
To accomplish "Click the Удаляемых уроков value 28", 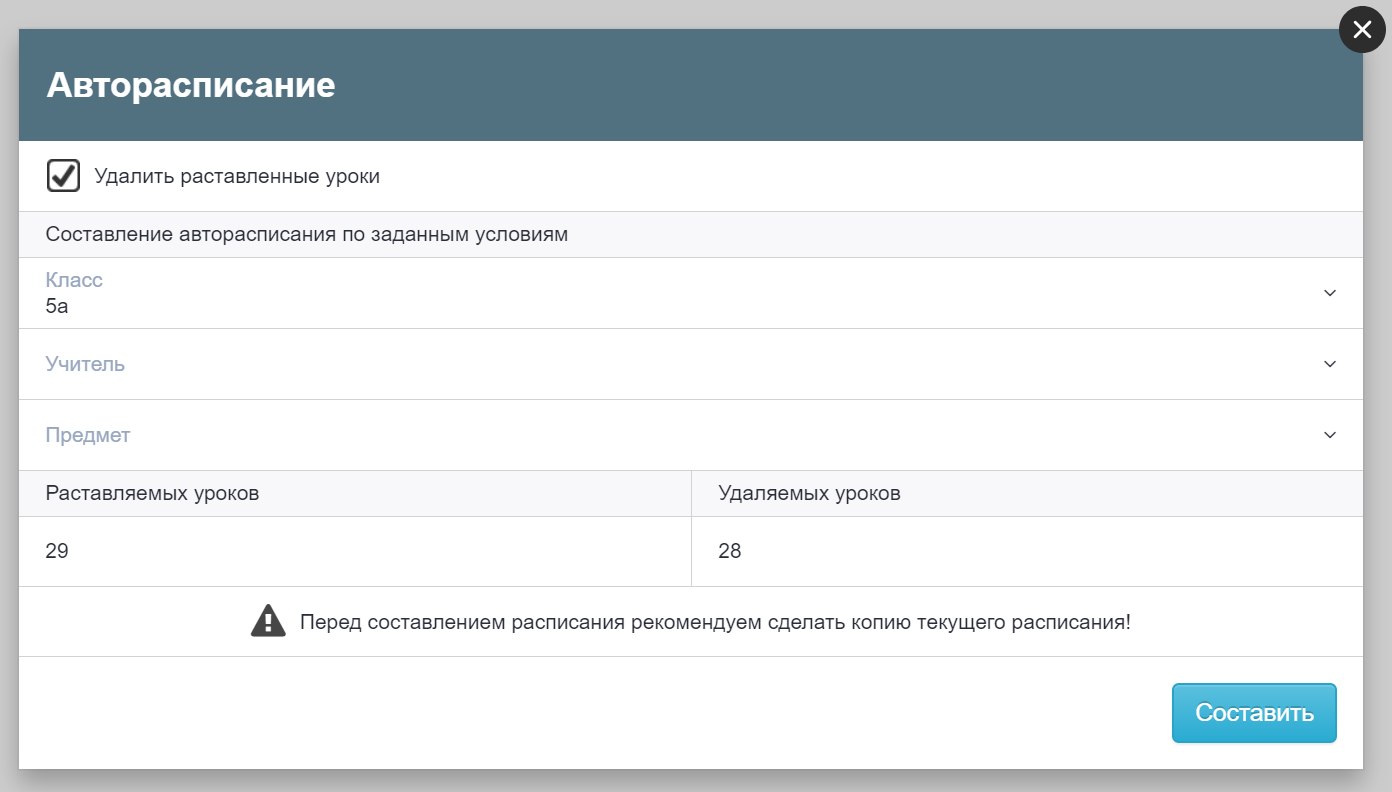I will click(730, 551).
